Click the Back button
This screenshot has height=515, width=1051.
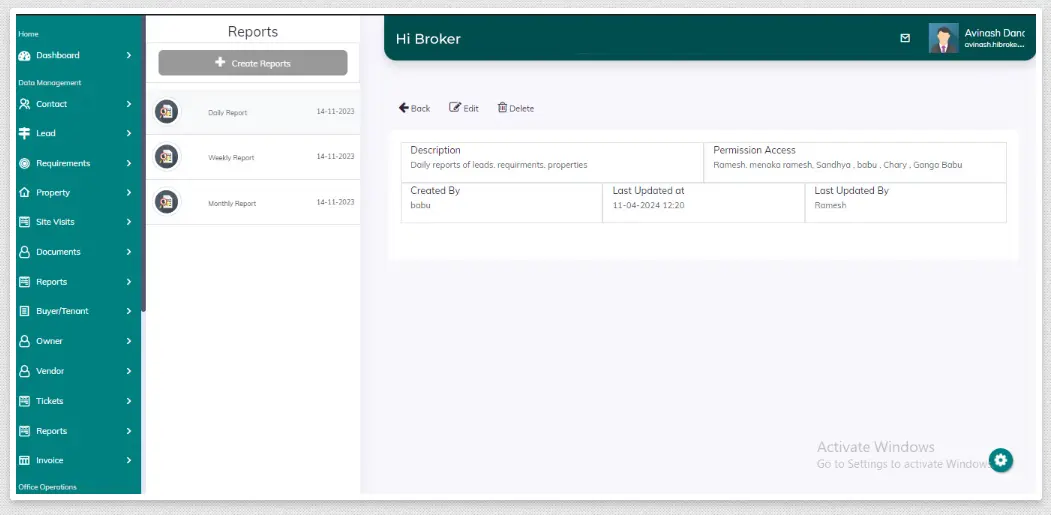tap(414, 108)
